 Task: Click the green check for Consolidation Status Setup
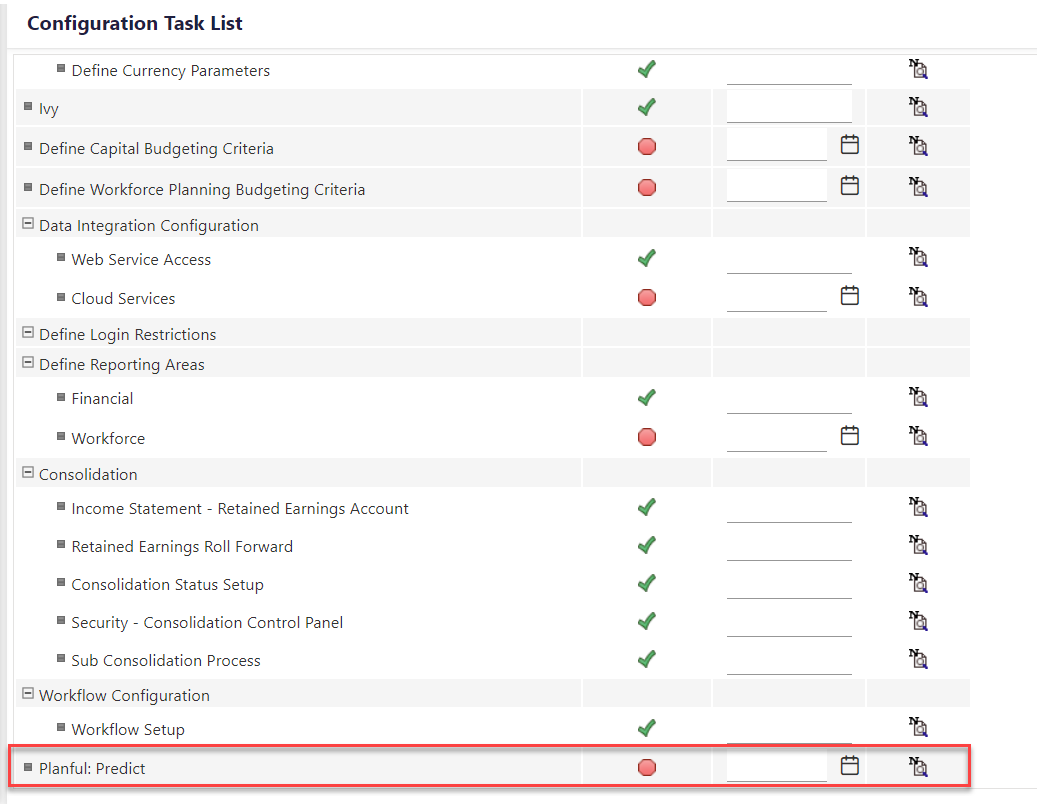646,582
